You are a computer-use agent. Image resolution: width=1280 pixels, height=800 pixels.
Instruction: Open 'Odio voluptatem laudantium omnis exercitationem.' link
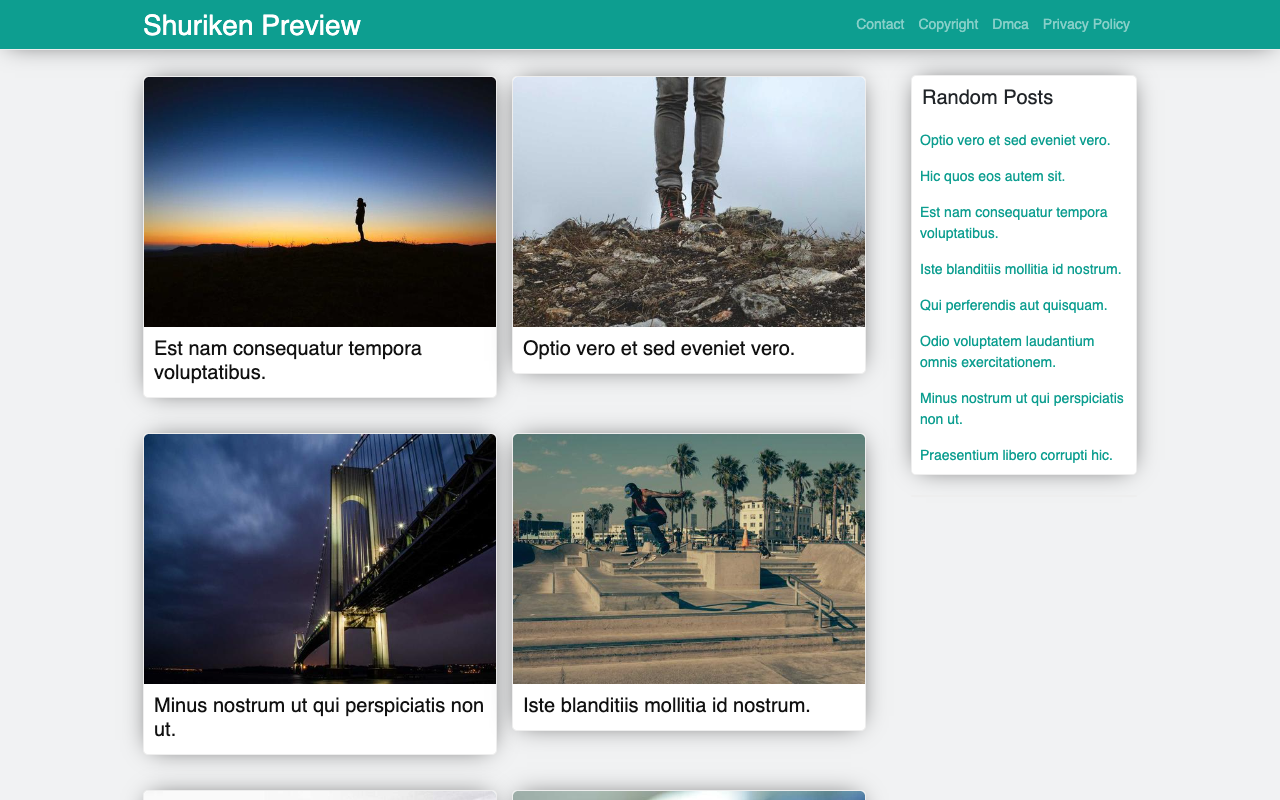pos(1007,351)
